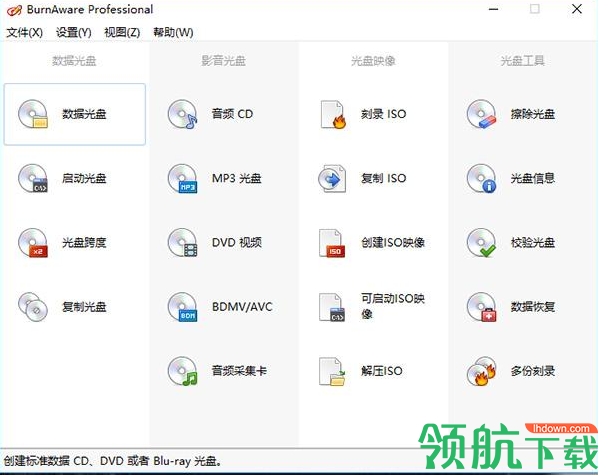Click the 数据恢复 label text
Viewport: 598px width, 476px height.
[x=533, y=307]
